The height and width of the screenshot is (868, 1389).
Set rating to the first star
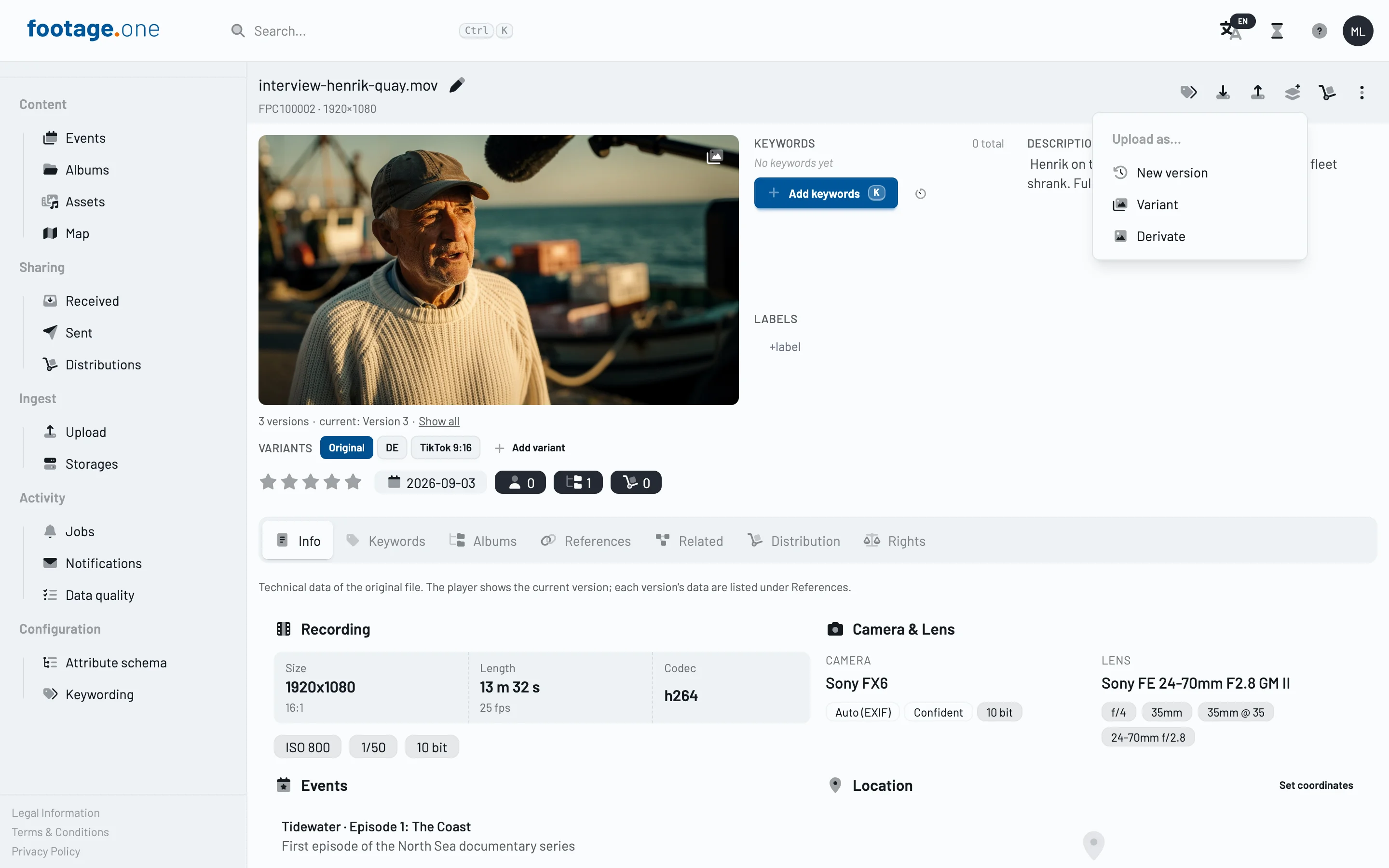point(268,482)
